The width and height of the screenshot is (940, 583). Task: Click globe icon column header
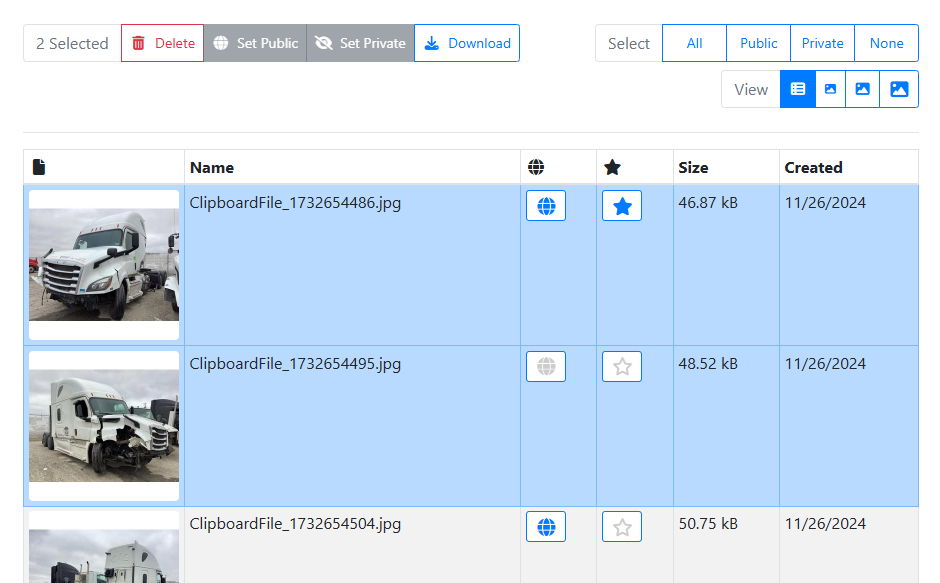[536, 167]
